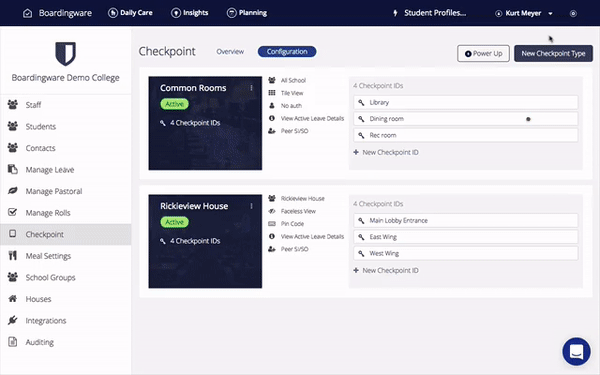
Task: Click the Boardingware home icon
Action: coord(28,13)
